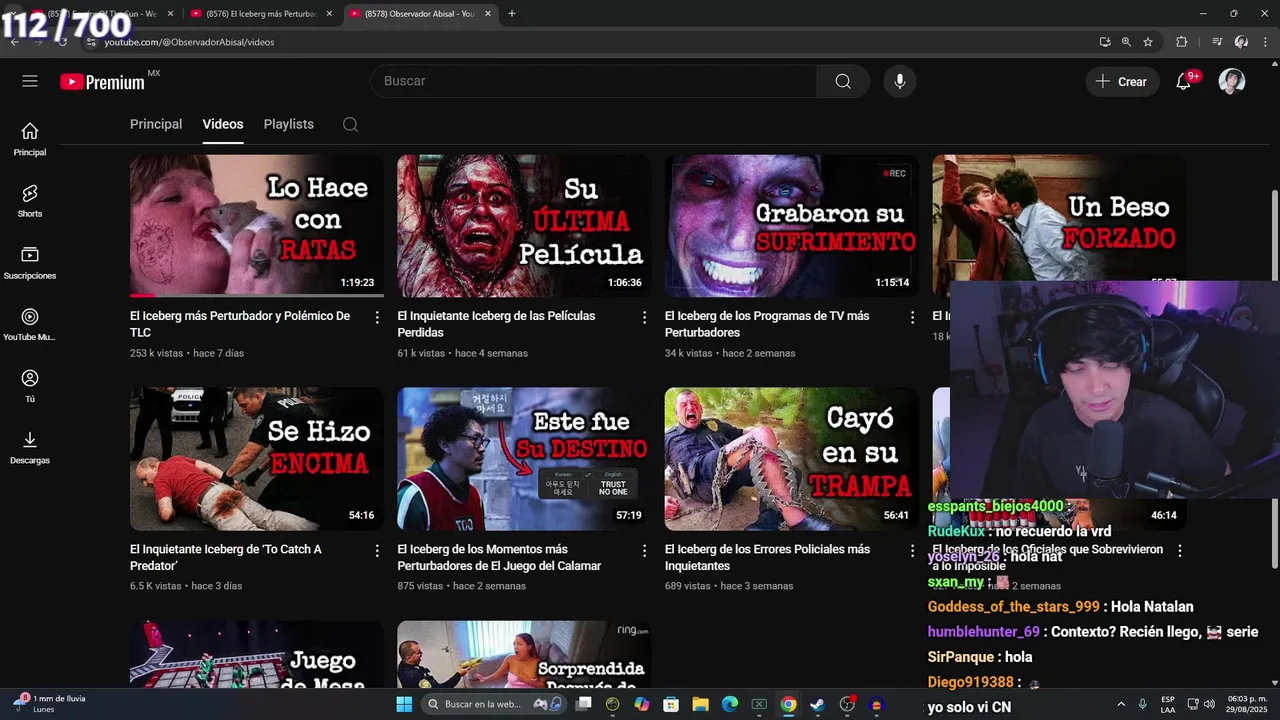The image size is (1280, 720).
Task: Switch to the Playlists channel tab
Action: coord(289,124)
